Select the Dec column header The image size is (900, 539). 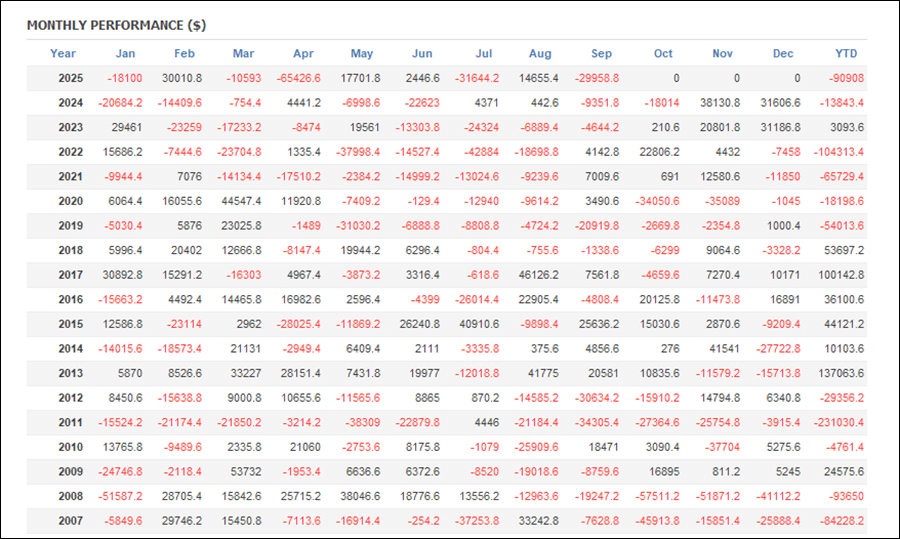[x=783, y=54]
